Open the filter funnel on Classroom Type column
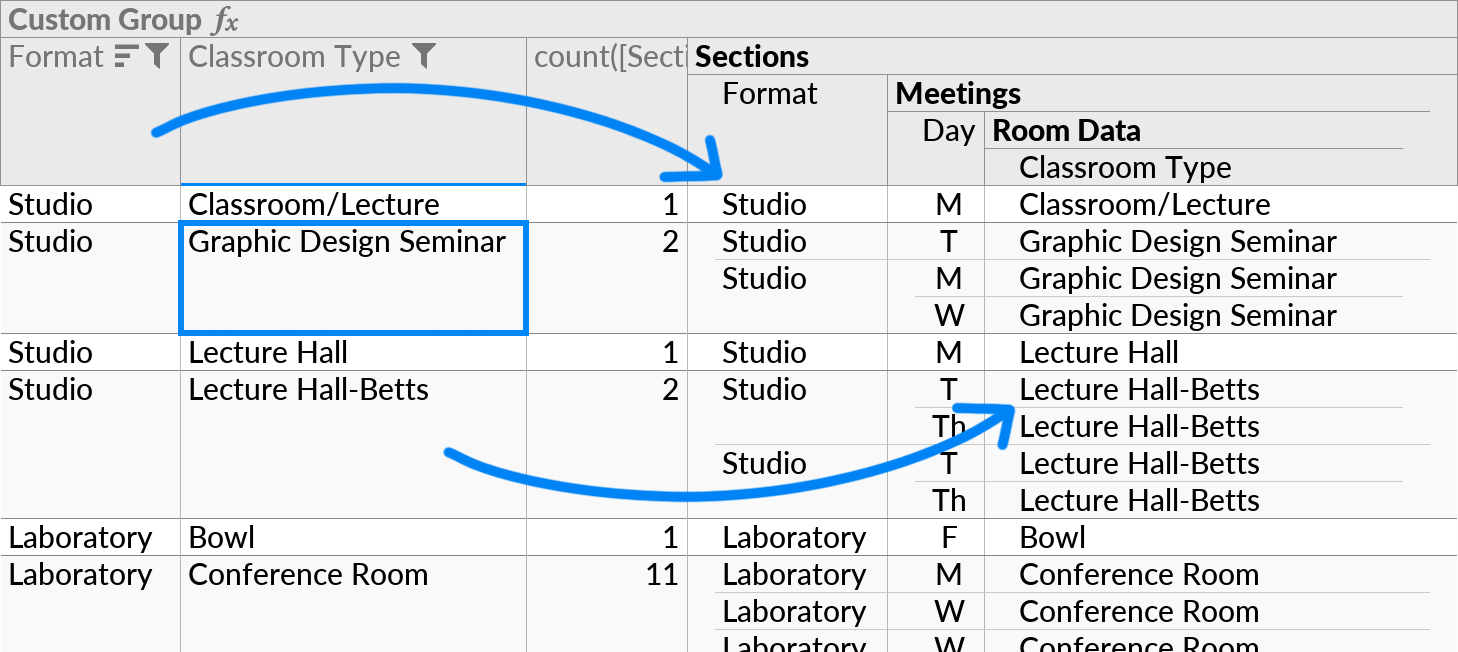This screenshot has height=652, width=1458. [424, 56]
